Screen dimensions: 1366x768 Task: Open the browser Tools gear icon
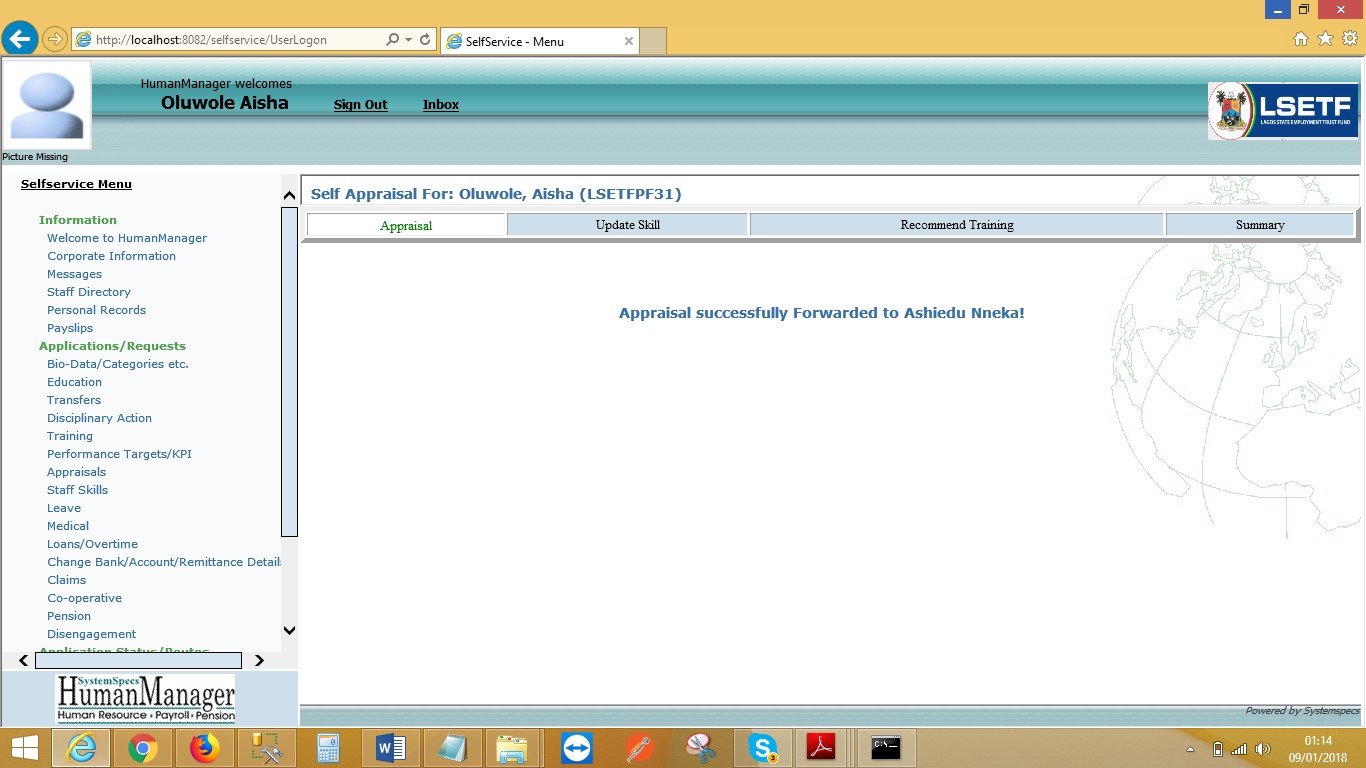click(x=1349, y=39)
